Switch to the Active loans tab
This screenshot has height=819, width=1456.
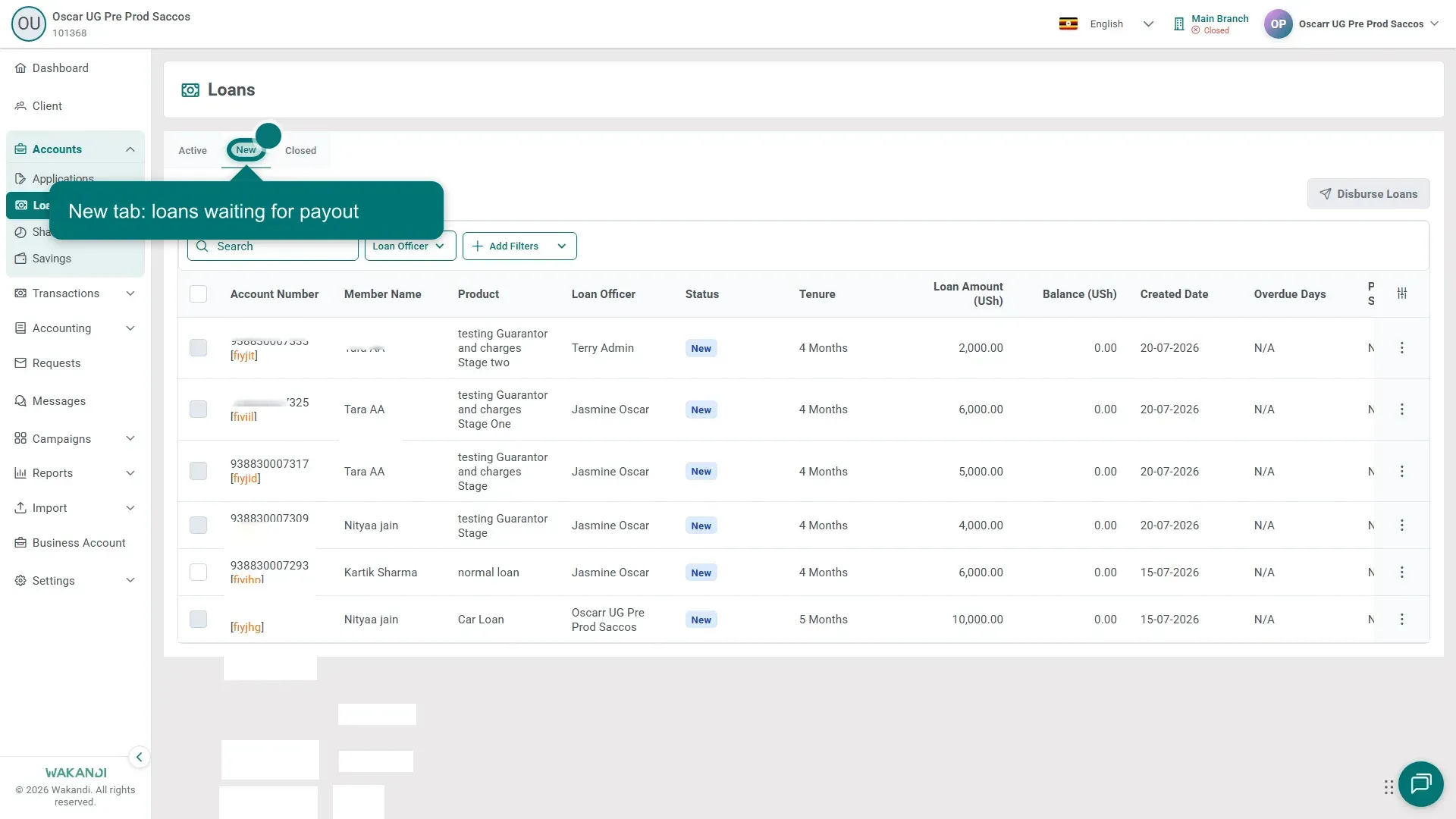[x=193, y=151]
